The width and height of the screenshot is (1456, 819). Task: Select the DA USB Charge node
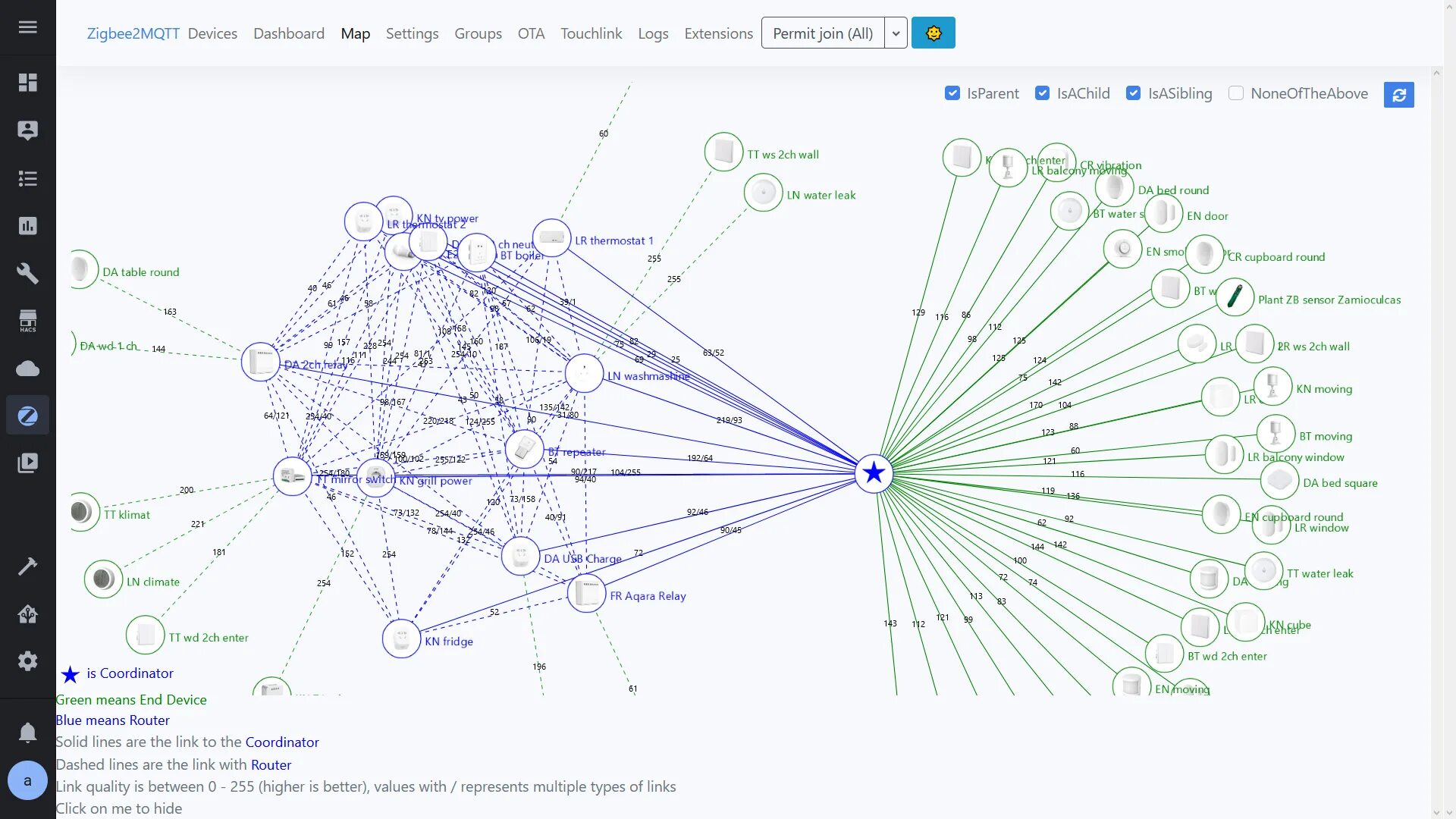tap(520, 556)
